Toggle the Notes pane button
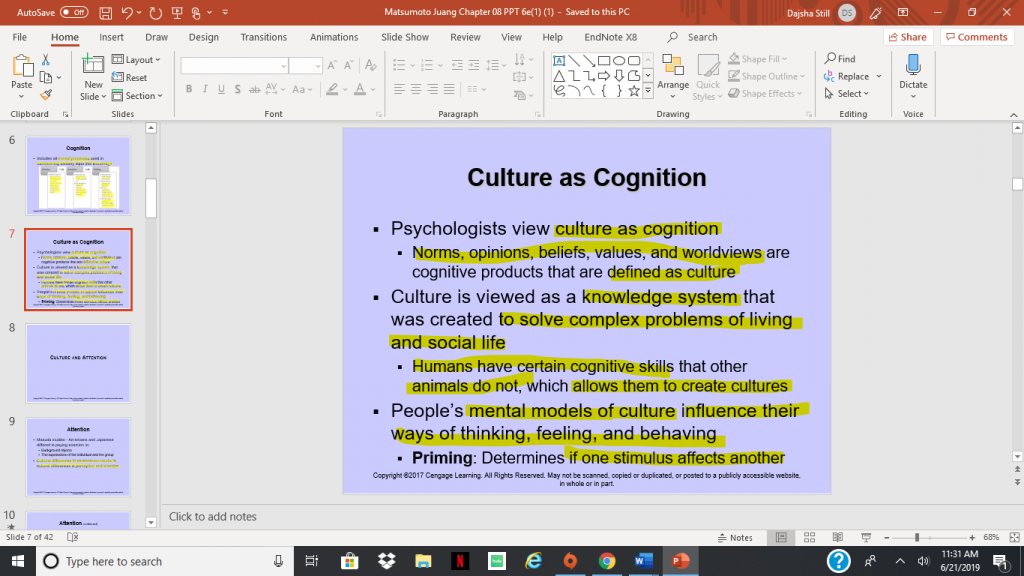 pos(734,537)
